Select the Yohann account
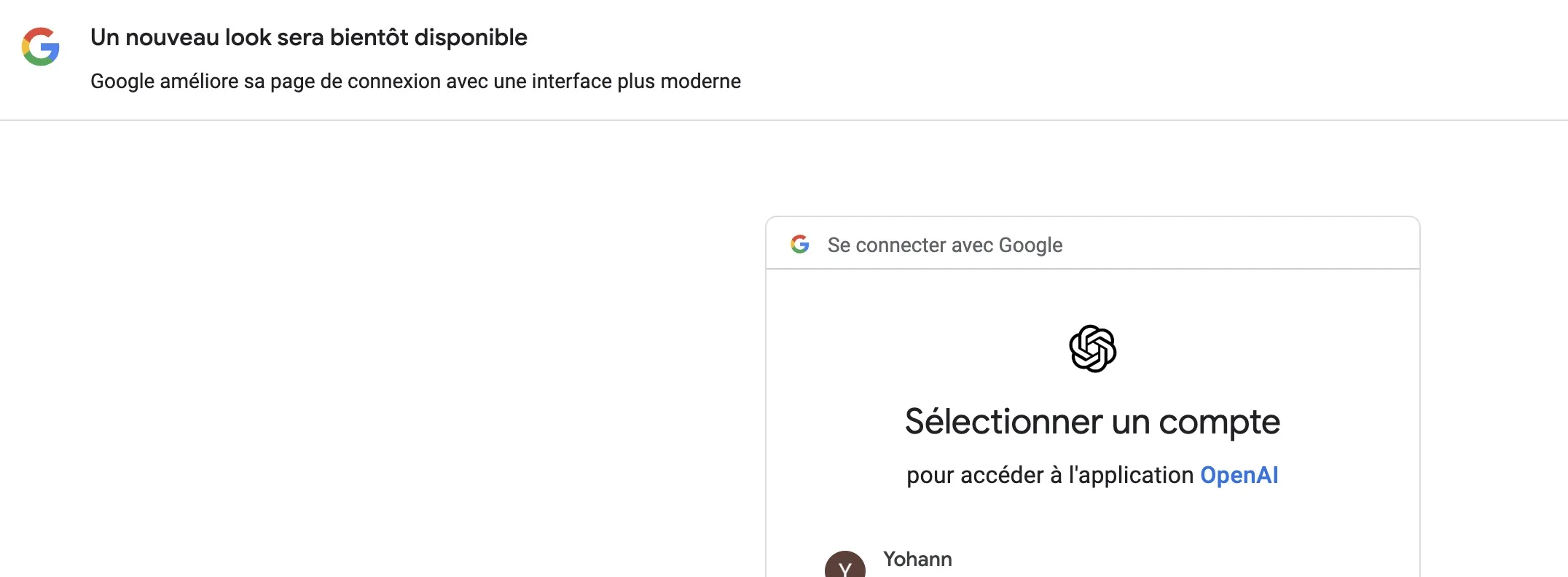 coord(917,560)
